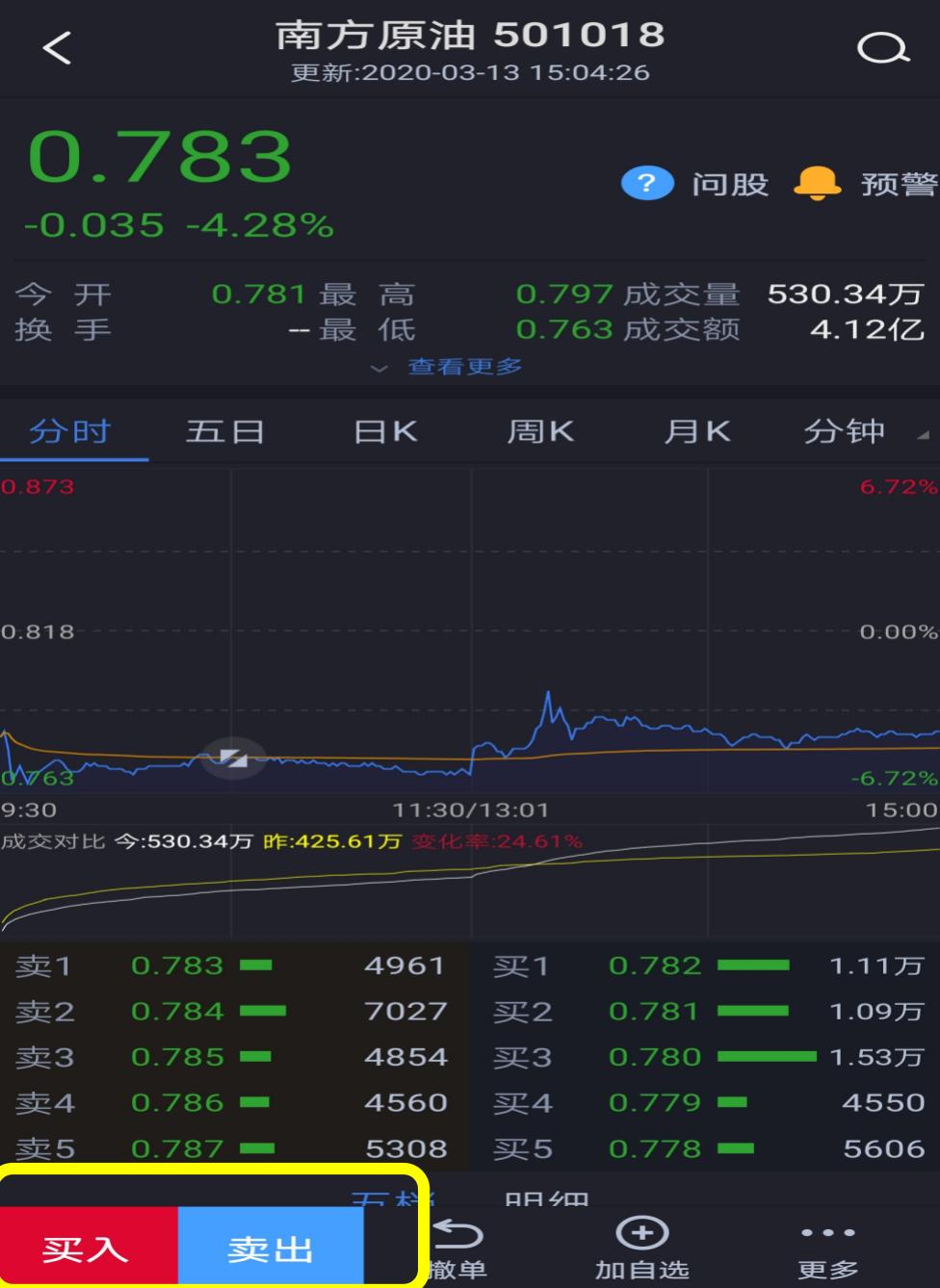Collapse the extended quote info chevron
The width and height of the screenshot is (940, 1288).
pyautogui.click(x=379, y=367)
